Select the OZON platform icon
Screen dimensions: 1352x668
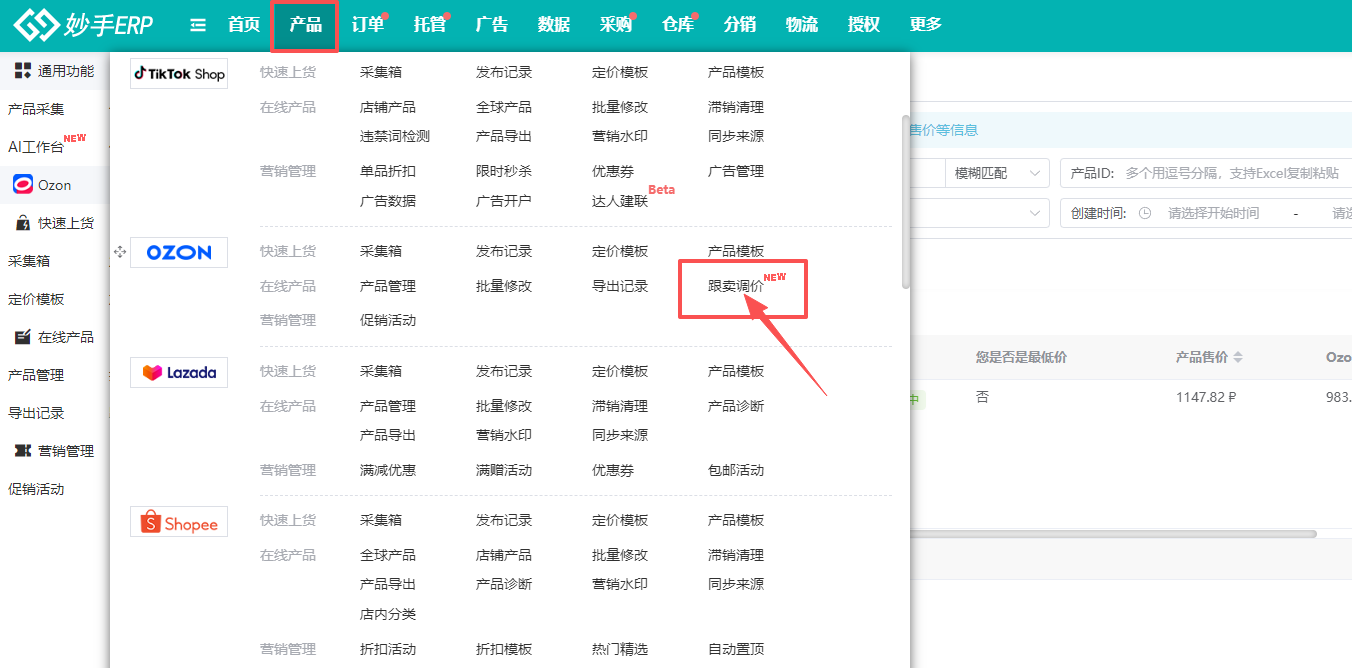178,252
